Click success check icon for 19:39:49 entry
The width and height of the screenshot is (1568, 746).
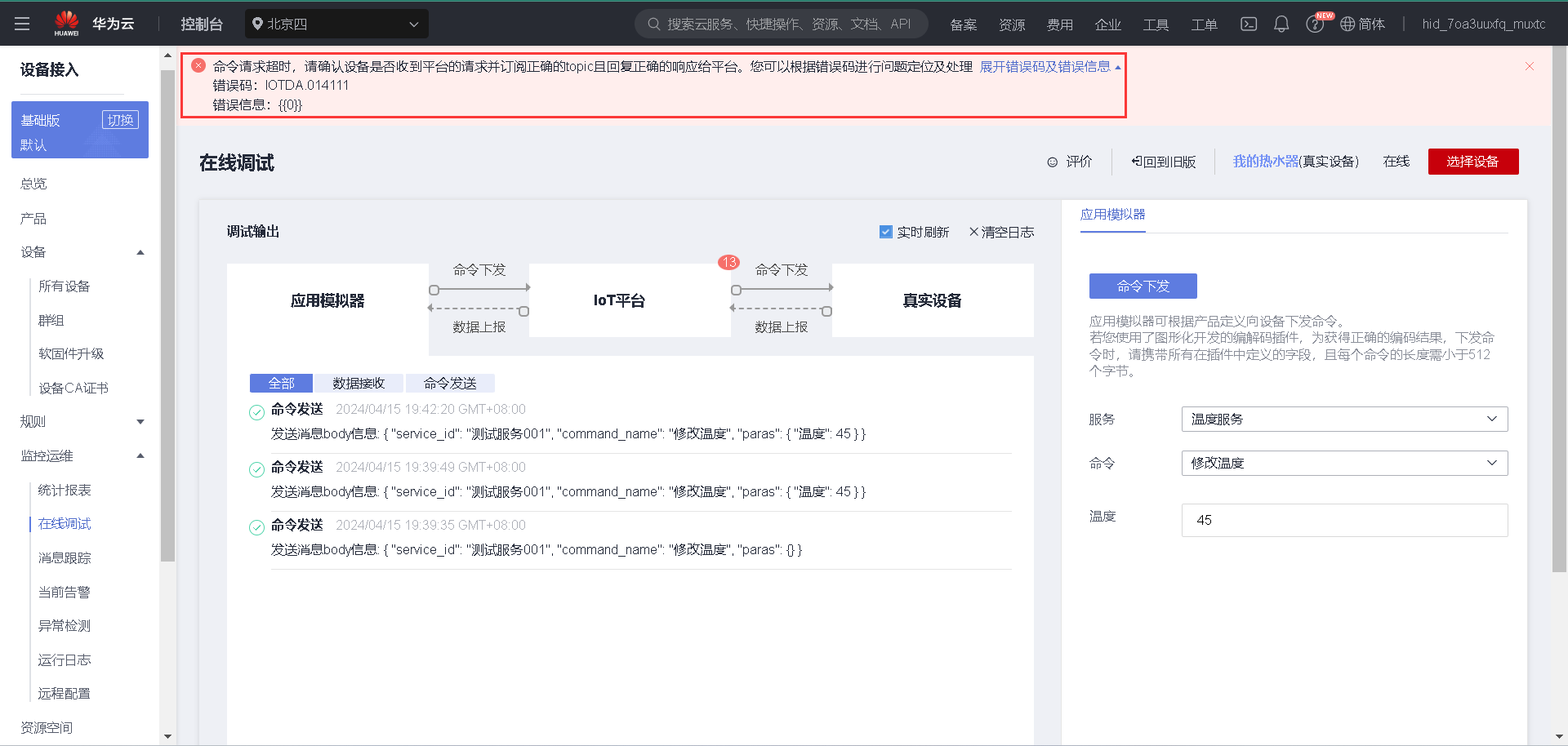(x=256, y=469)
